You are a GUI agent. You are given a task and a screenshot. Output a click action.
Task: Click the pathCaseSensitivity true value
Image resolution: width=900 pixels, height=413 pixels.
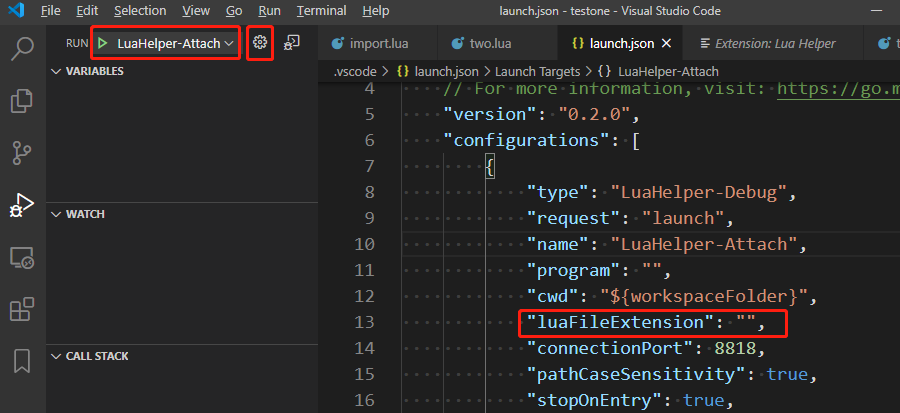point(786,374)
